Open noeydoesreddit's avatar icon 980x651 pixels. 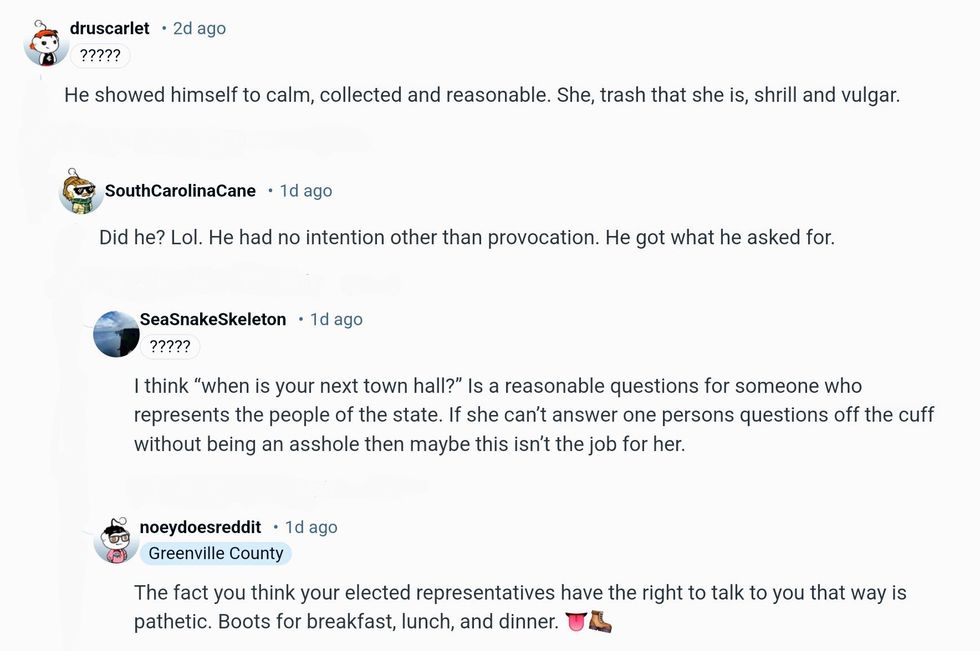[x=116, y=541]
